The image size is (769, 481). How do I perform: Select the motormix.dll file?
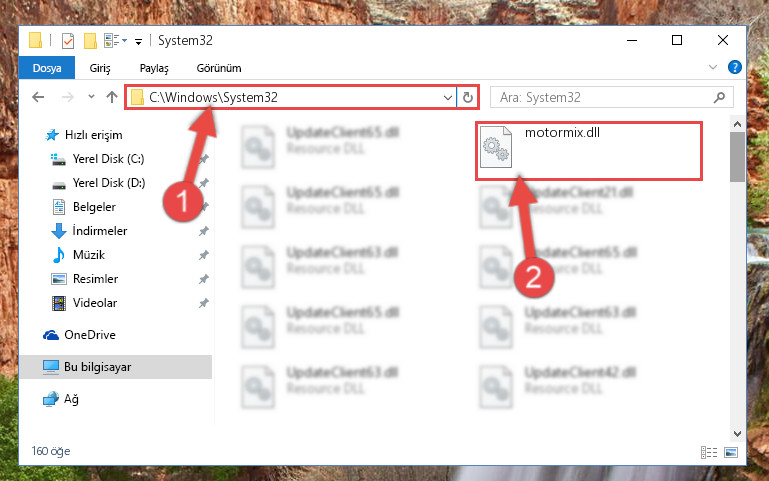(589, 151)
